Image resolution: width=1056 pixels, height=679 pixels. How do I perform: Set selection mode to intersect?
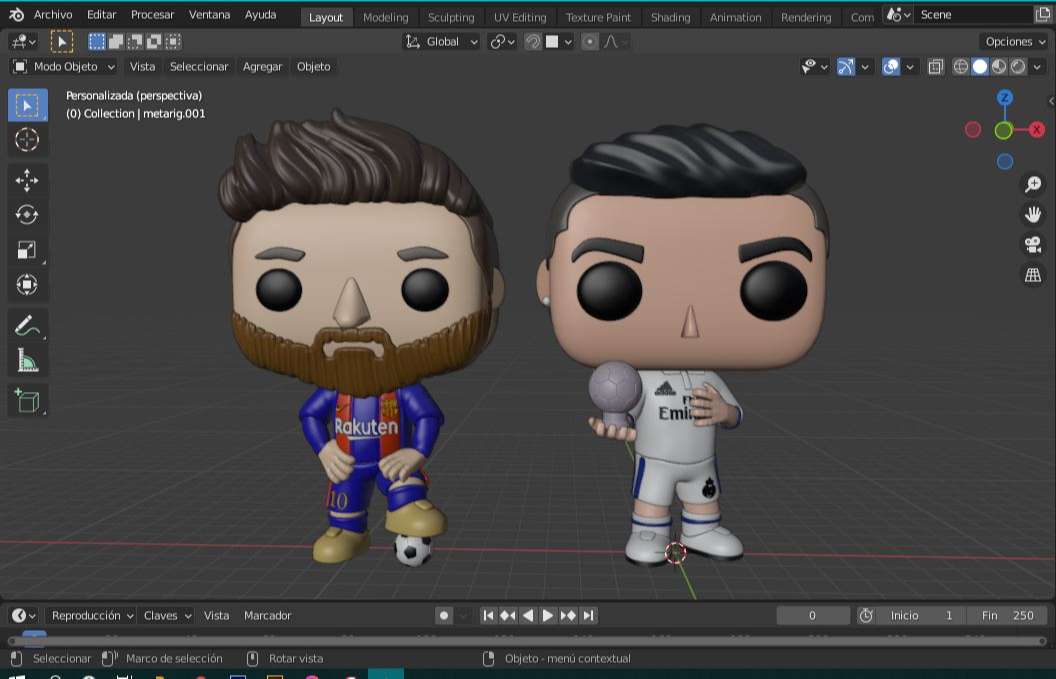[x=172, y=42]
